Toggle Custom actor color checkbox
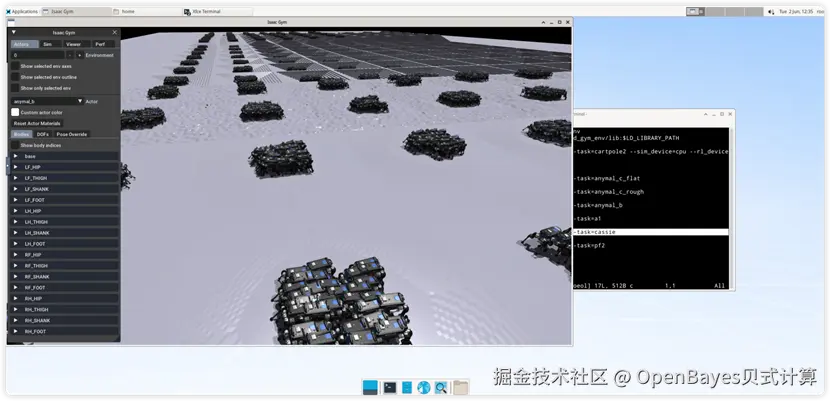Image resolution: width=830 pixels, height=401 pixels. click(15, 112)
